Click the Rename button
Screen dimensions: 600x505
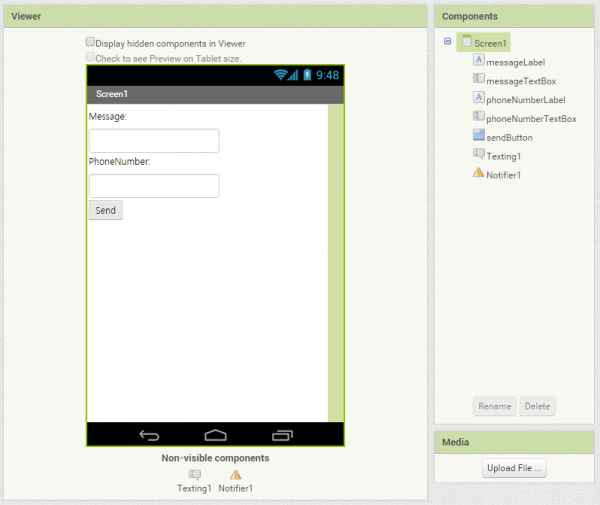[x=495, y=406]
